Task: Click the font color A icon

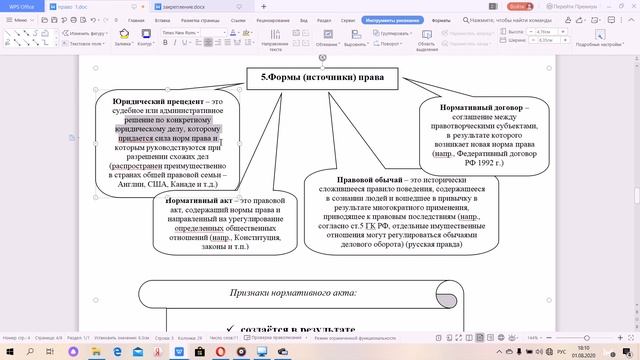Action: click(x=233, y=33)
